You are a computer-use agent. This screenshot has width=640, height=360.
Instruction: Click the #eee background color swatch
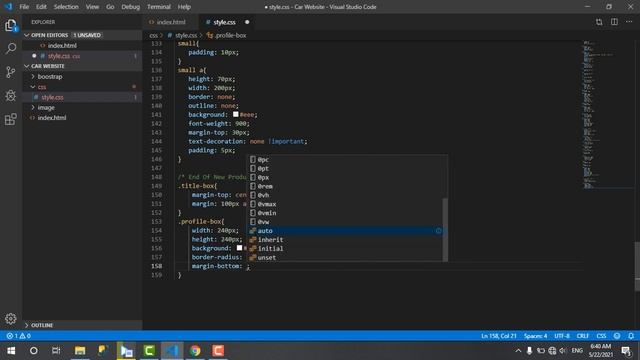pyautogui.click(x=236, y=115)
